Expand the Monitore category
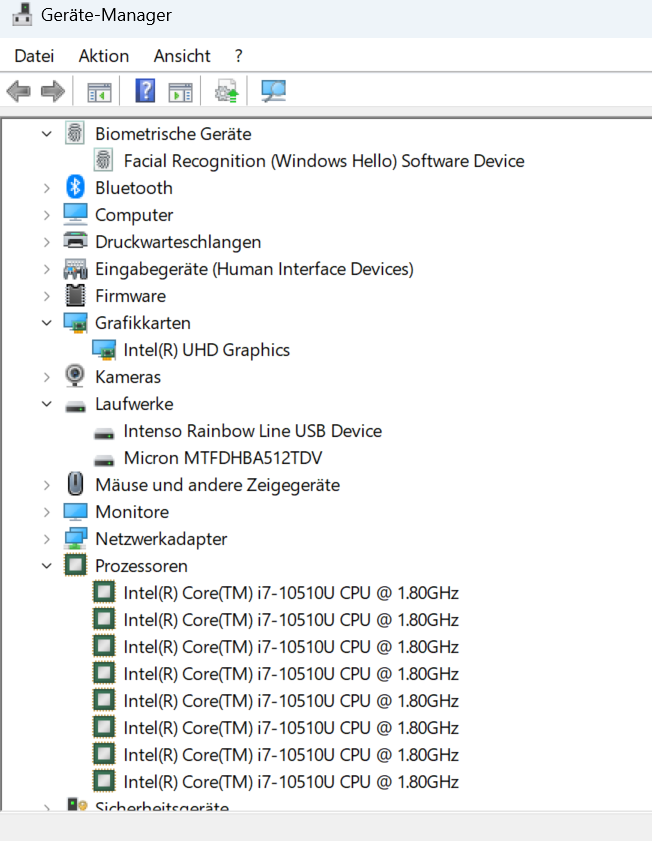Viewport: 652px width, 841px height. [47, 512]
